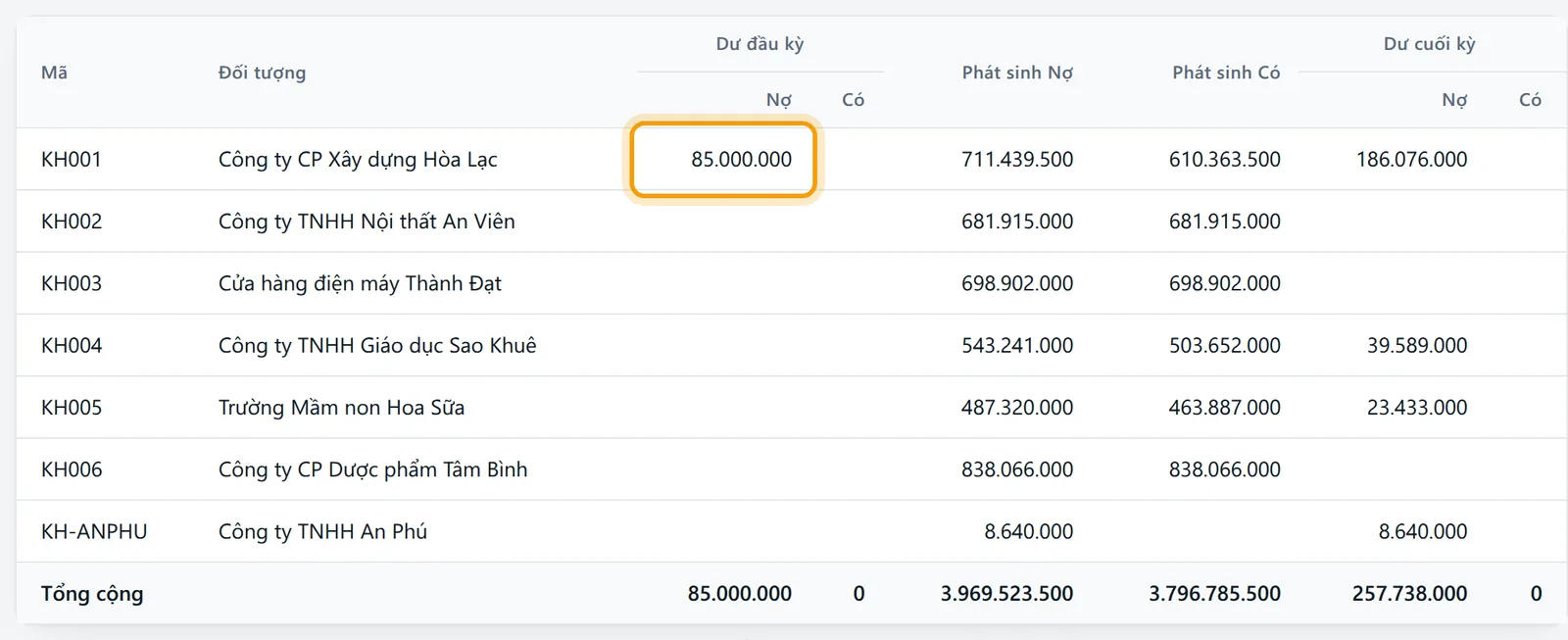Click Phát sinh Có value 610.363.500

point(1225,159)
